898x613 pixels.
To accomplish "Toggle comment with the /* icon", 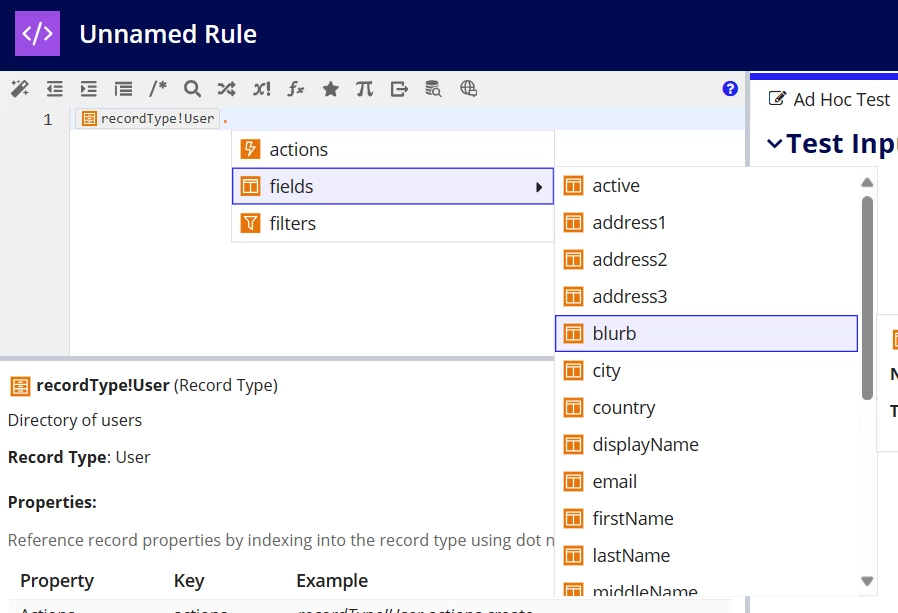I will coord(157,89).
